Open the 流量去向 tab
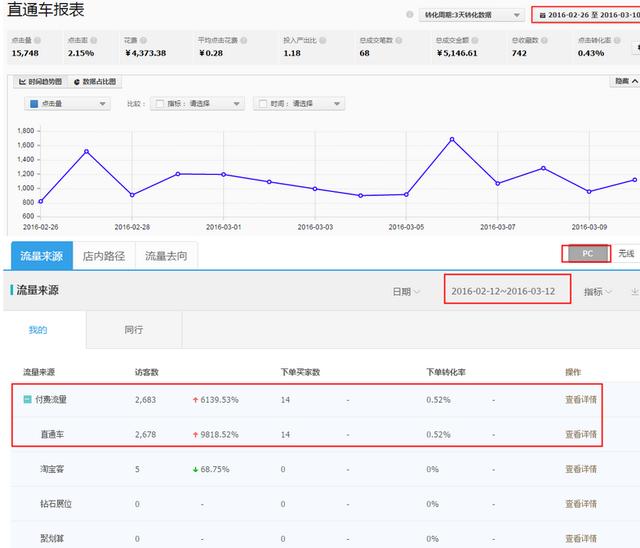This screenshot has width=640, height=548. (166, 256)
